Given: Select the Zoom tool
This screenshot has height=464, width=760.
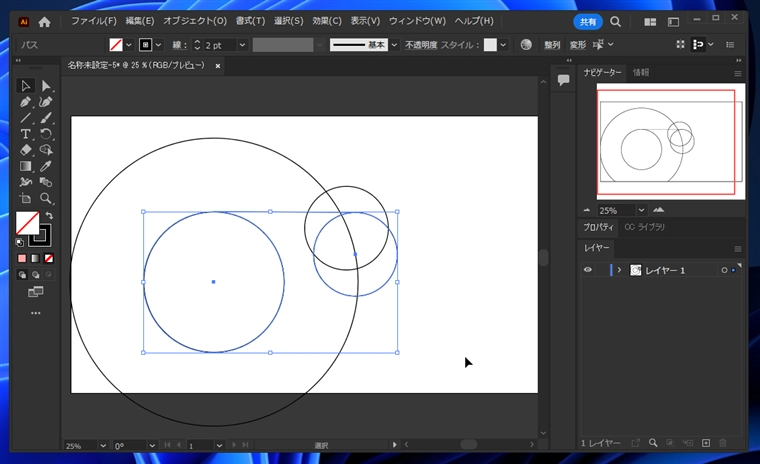Looking at the screenshot, I should click(x=46, y=198).
